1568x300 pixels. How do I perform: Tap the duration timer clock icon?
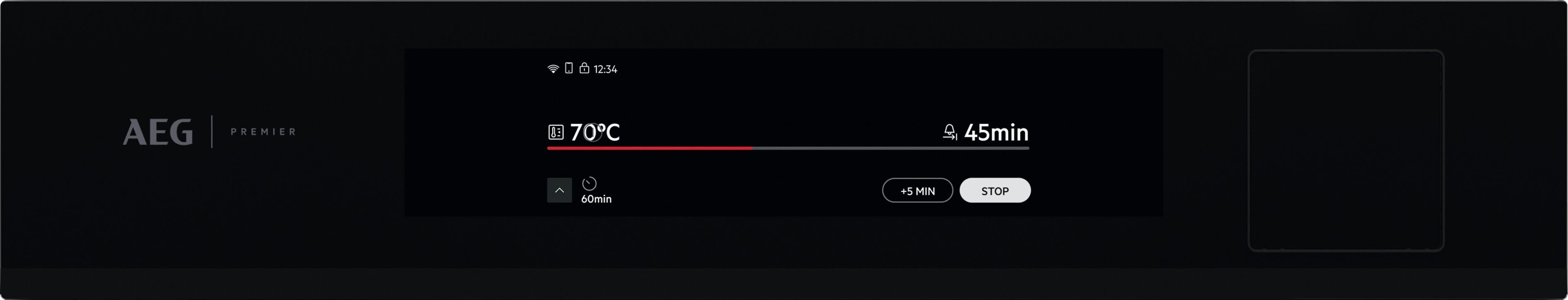tap(589, 183)
